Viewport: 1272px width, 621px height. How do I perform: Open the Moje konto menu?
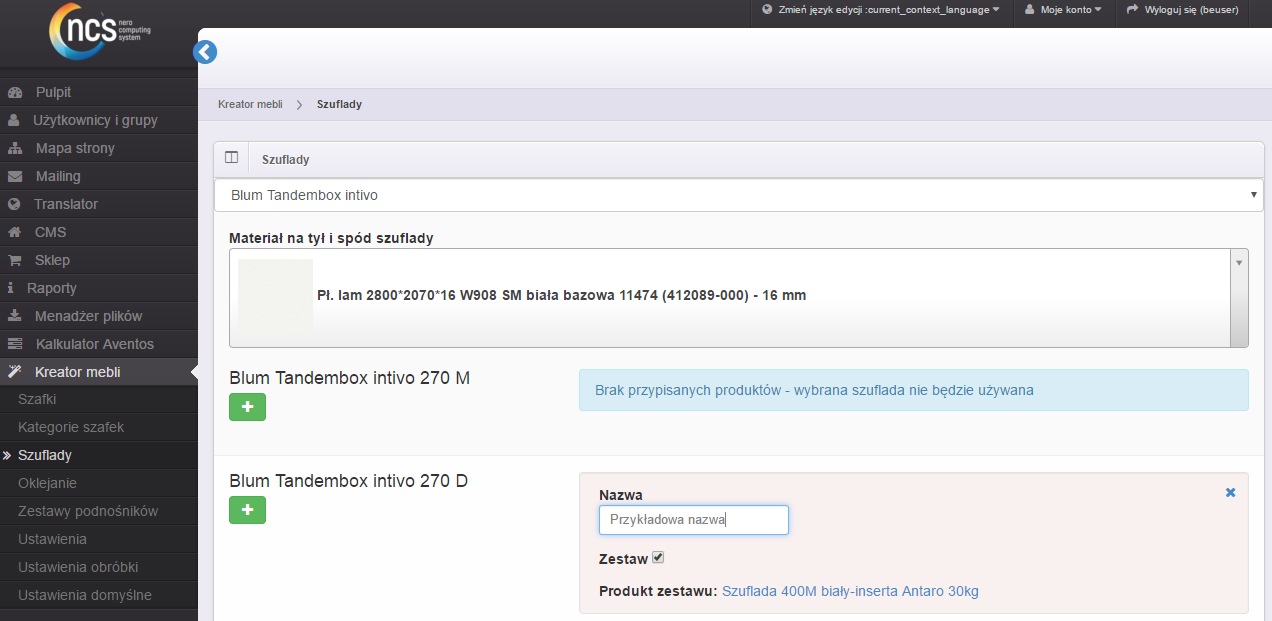point(1063,10)
